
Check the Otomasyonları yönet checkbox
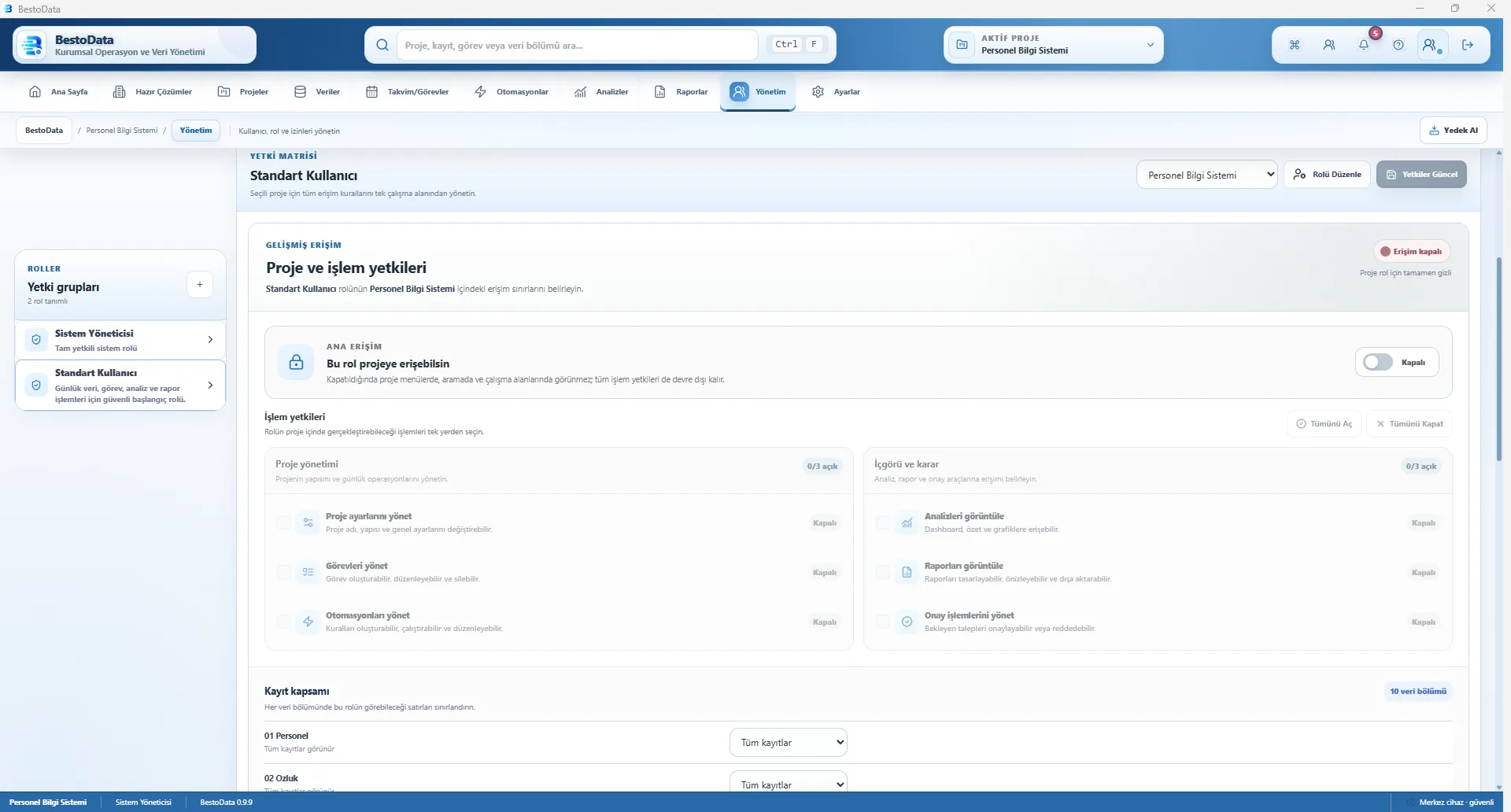pyautogui.click(x=284, y=622)
